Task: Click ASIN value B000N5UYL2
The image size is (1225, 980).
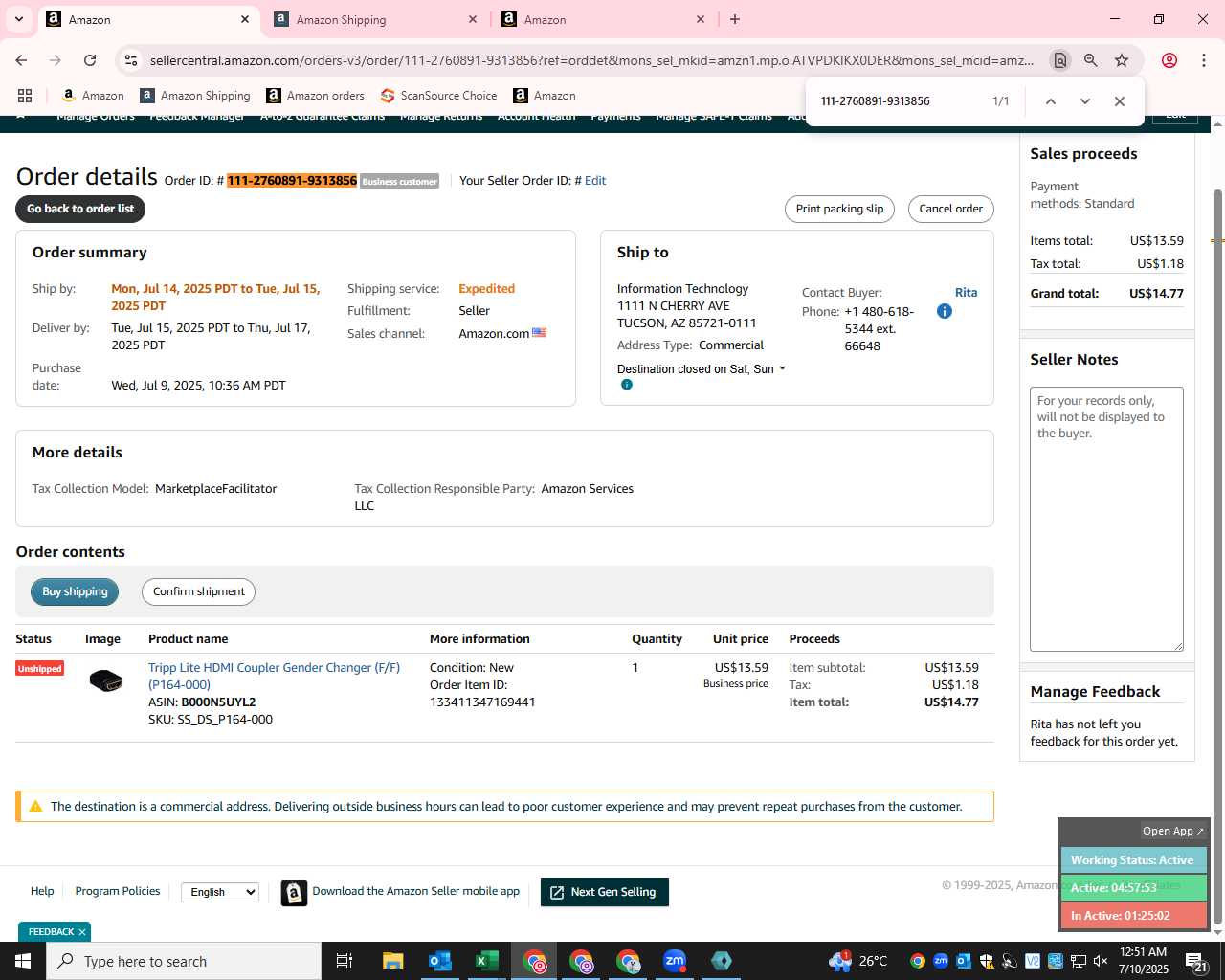Action: click(x=218, y=702)
